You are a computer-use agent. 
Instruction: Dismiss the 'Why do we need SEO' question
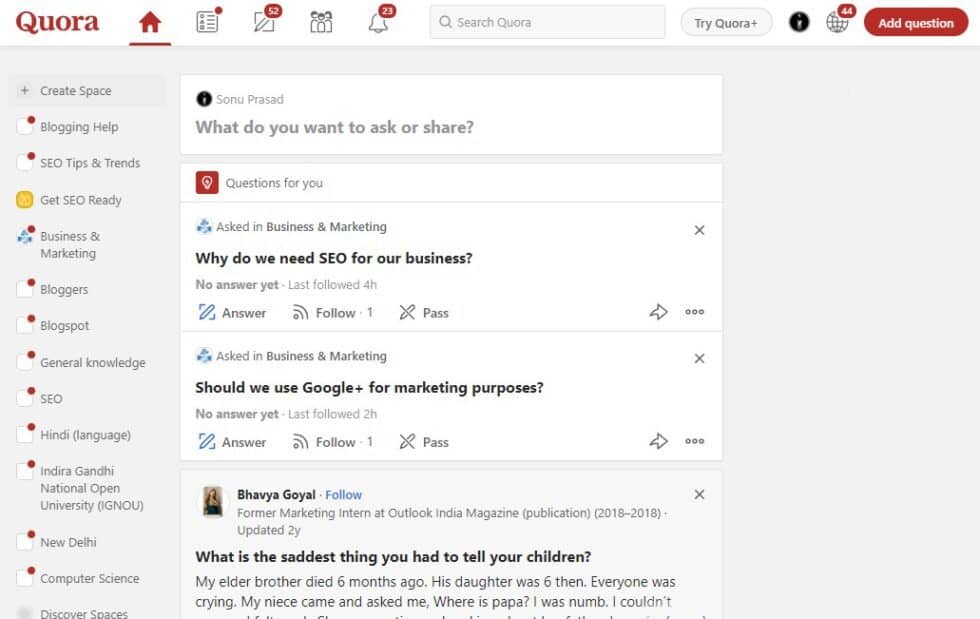tap(699, 230)
